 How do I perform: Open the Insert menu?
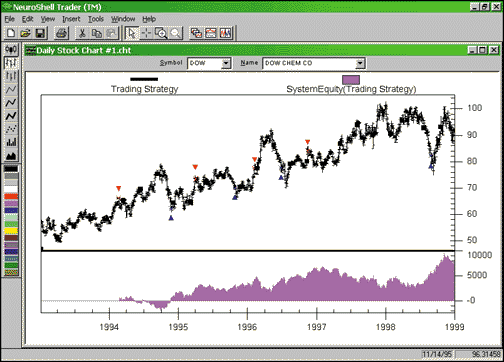71,19
